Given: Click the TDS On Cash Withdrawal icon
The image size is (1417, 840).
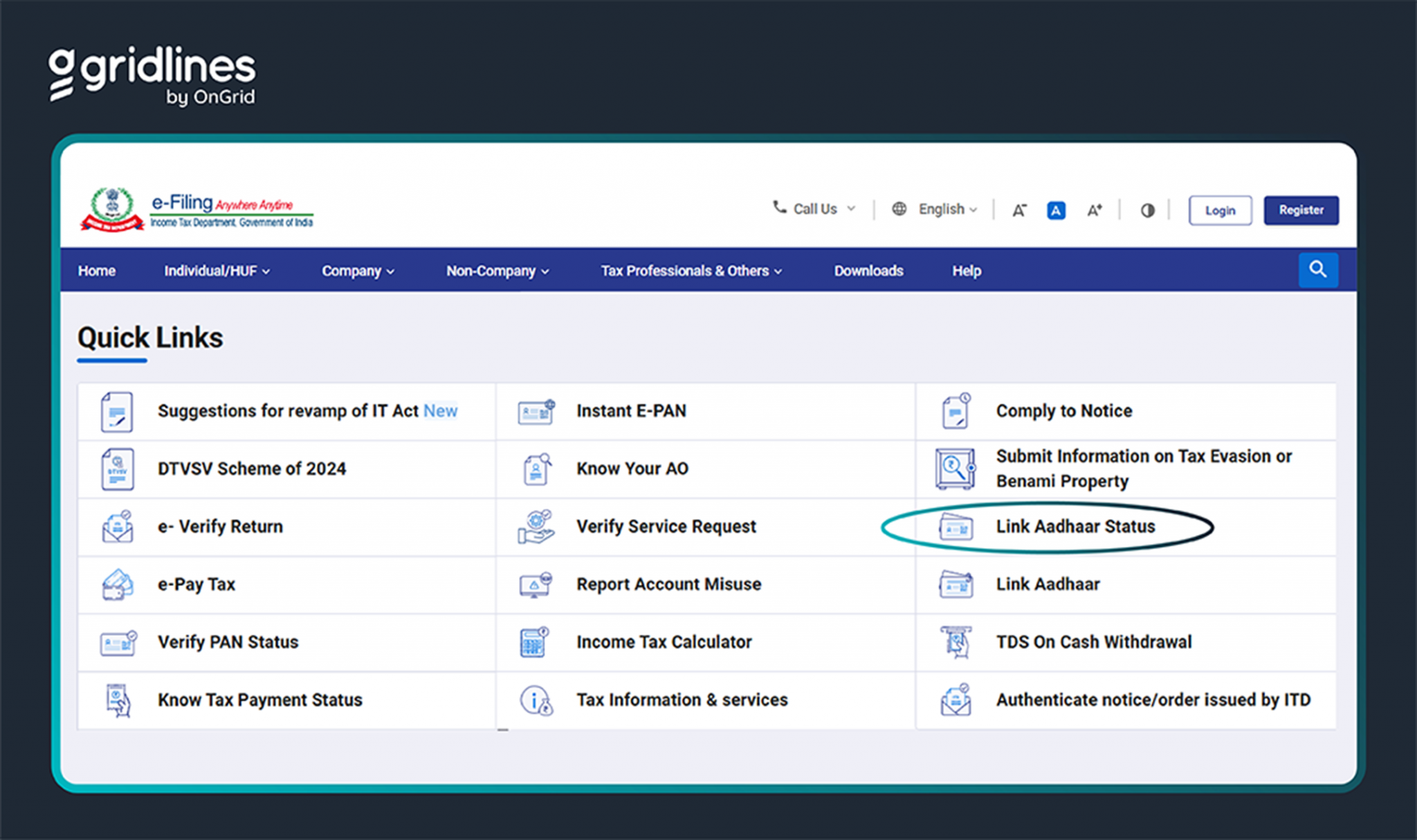Looking at the screenshot, I should (x=956, y=642).
